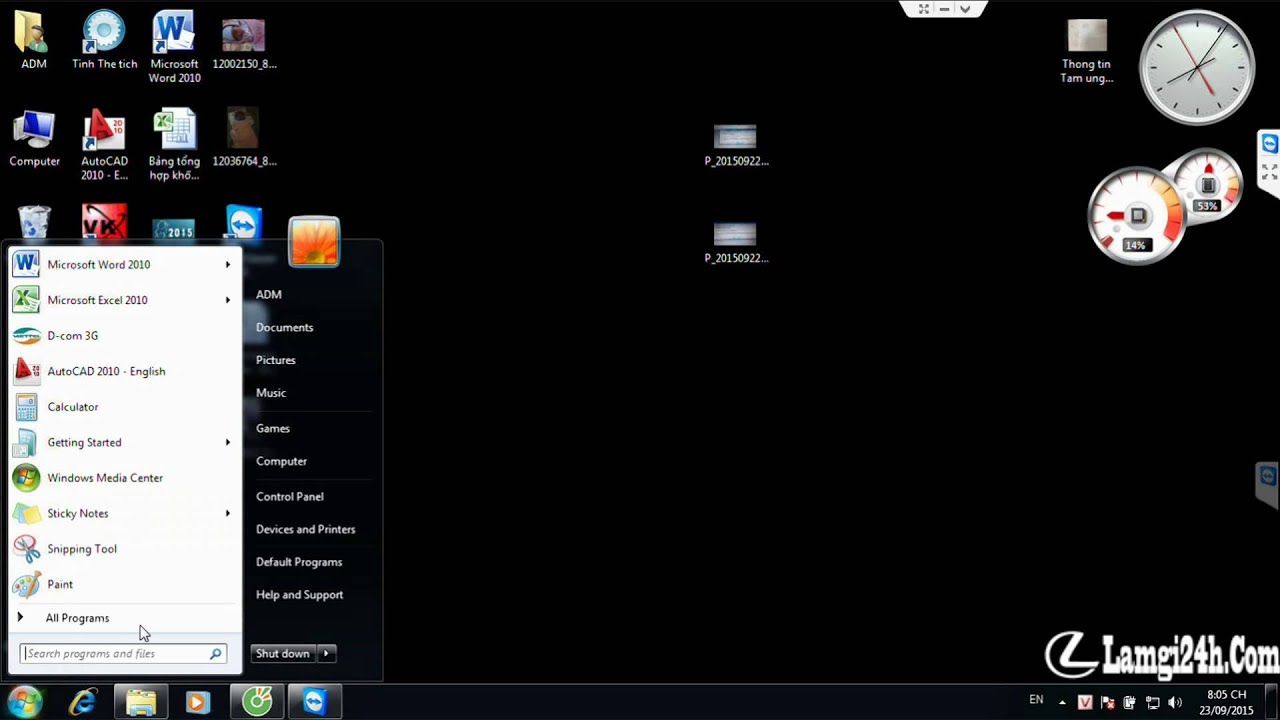Open ADM user folder link
This screenshot has height=720, width=1280.
(269, 294)
